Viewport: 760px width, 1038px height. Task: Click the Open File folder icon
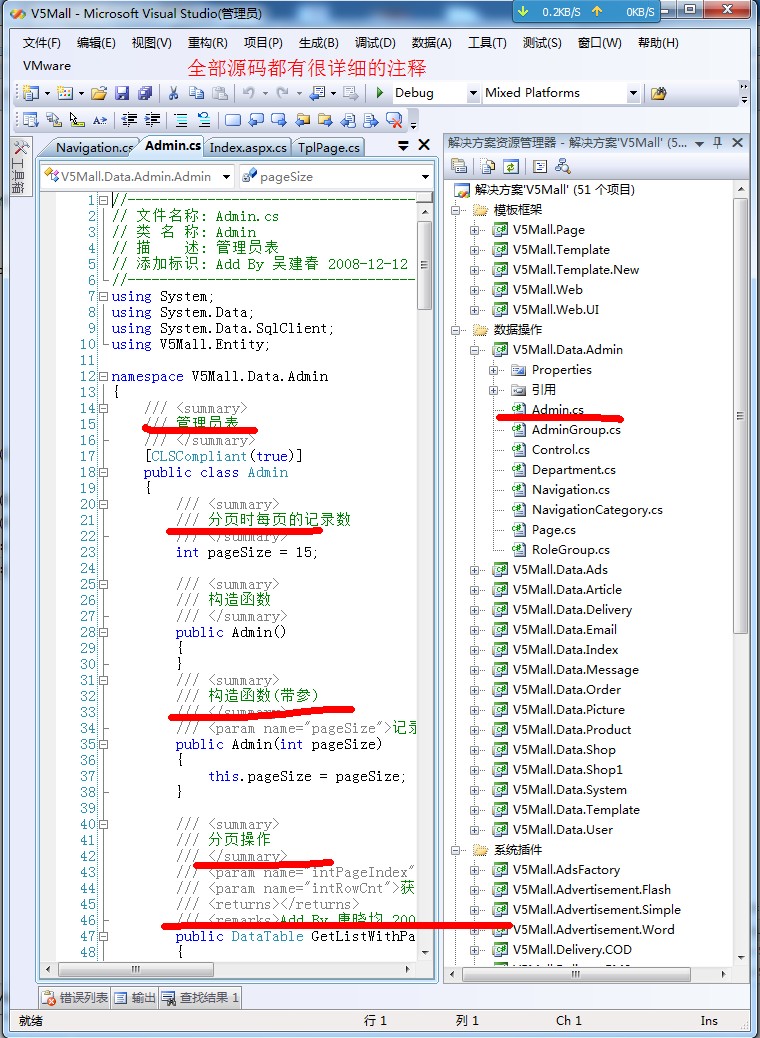point(99,93)
